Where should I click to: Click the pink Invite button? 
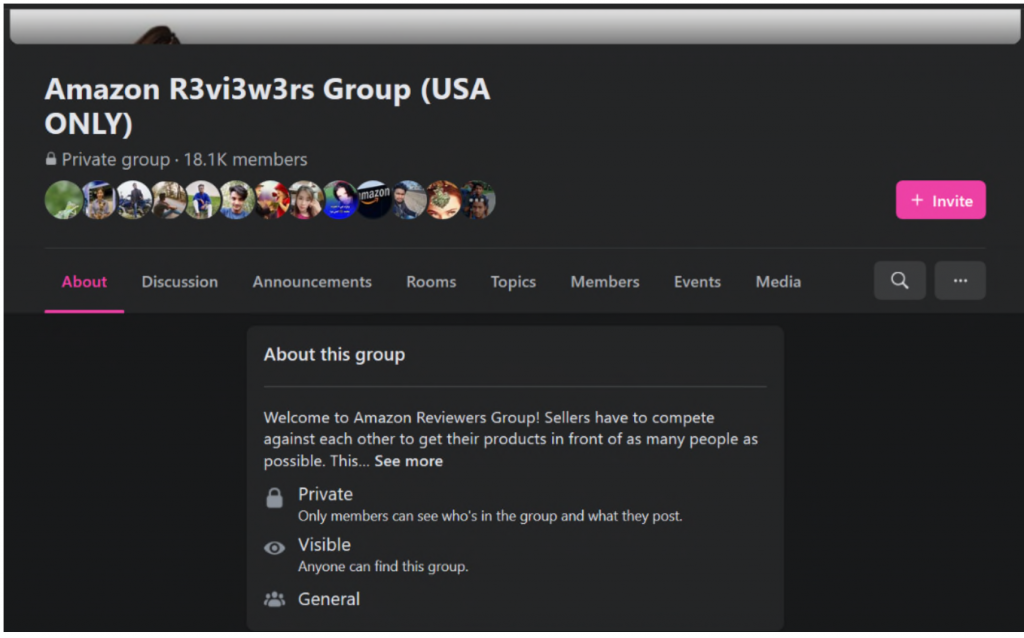pos(940,200)
